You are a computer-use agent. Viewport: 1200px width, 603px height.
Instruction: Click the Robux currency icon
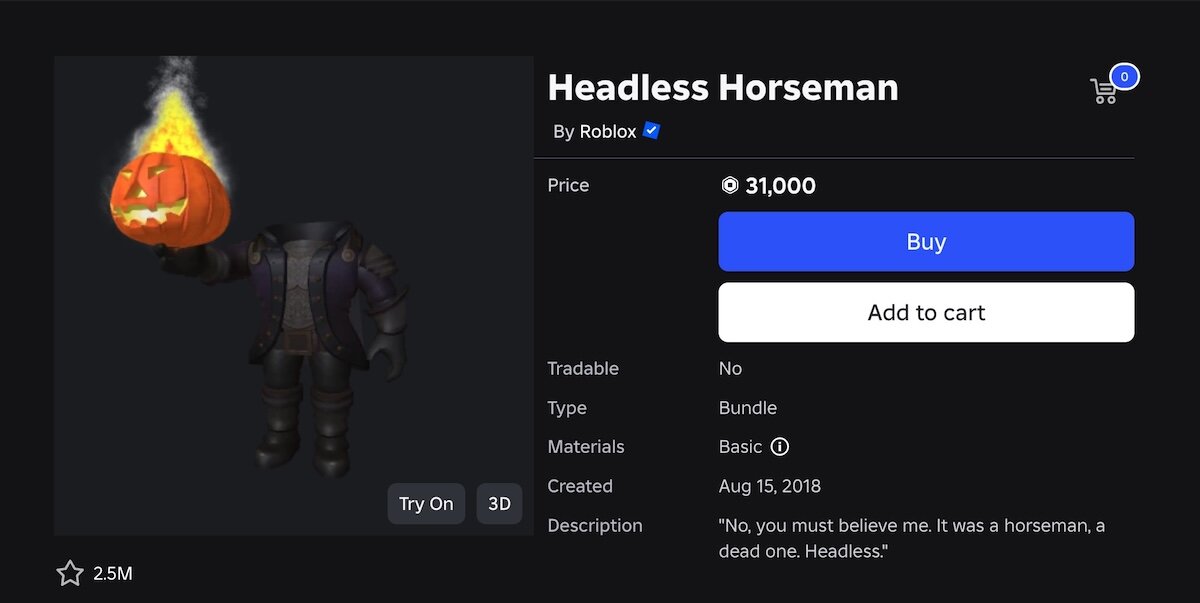[730, 186]
